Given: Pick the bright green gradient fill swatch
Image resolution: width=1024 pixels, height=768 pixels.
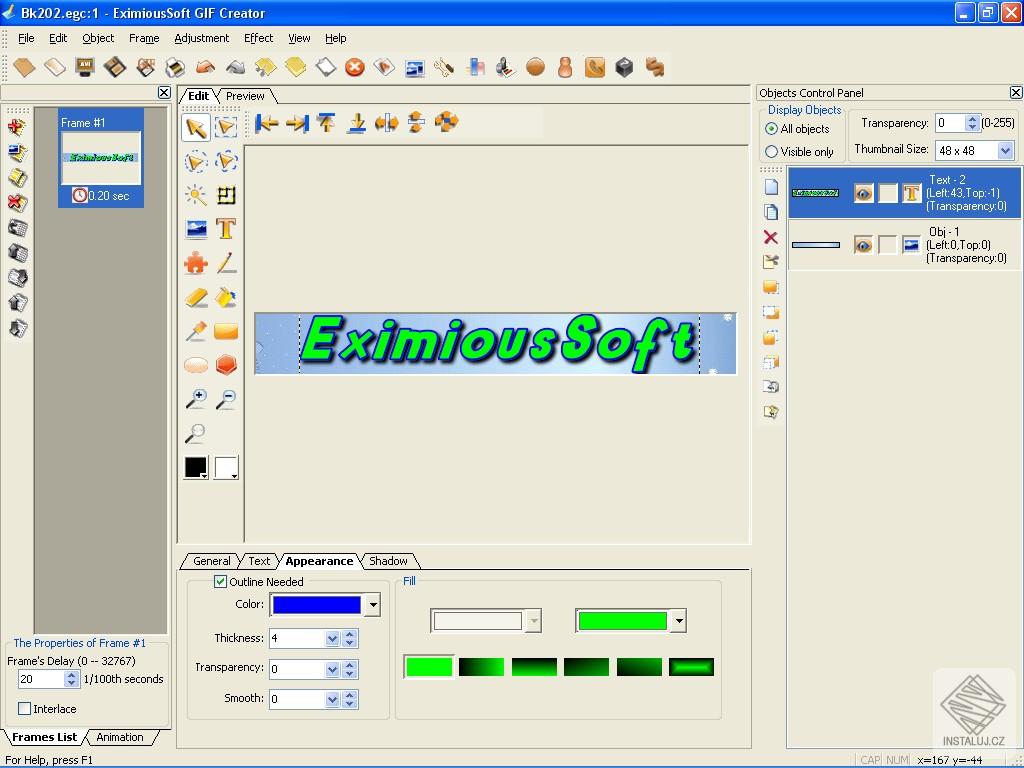Looking at the screenshot, I should 428,666.
